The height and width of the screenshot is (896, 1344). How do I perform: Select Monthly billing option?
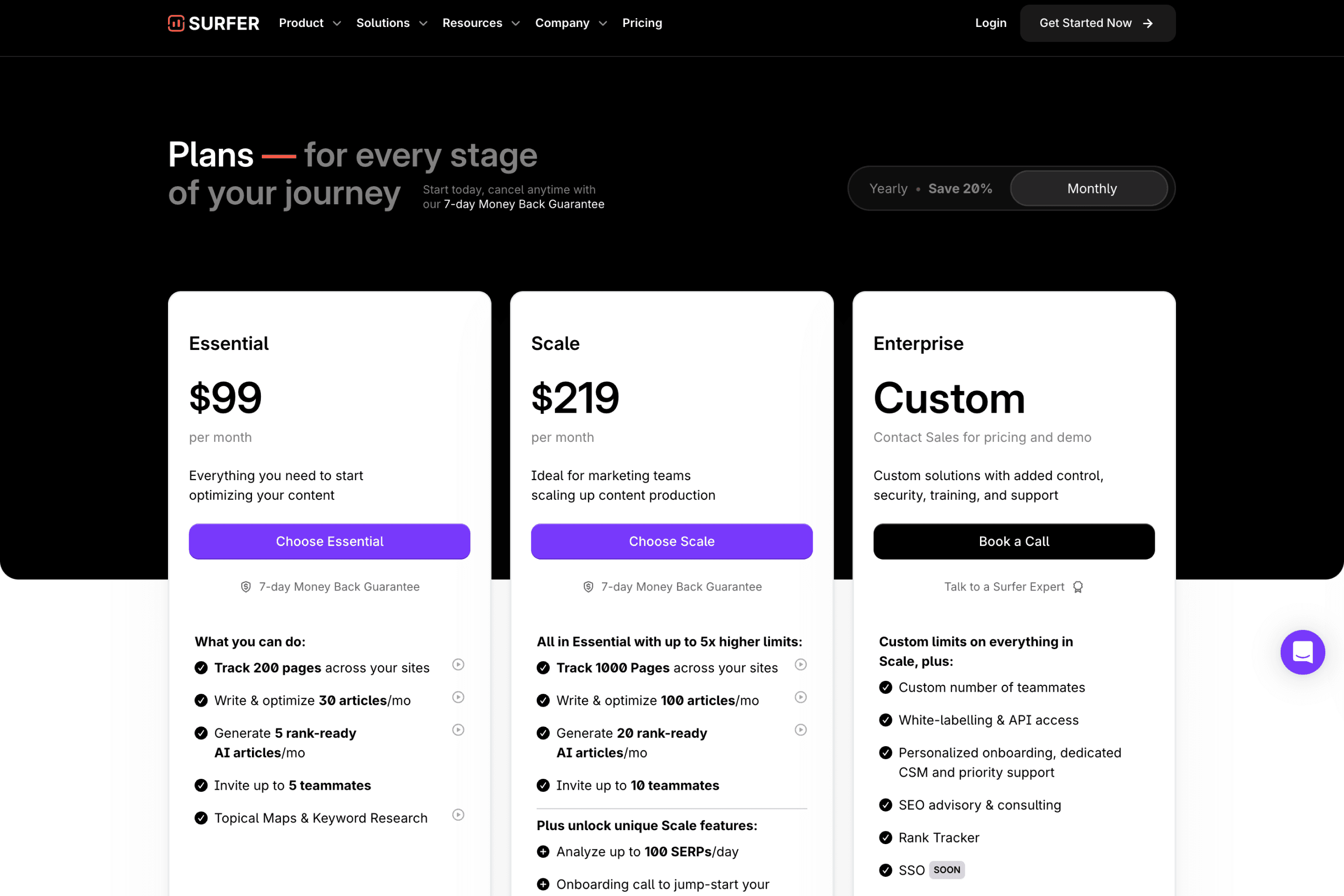coord(1091,189)
